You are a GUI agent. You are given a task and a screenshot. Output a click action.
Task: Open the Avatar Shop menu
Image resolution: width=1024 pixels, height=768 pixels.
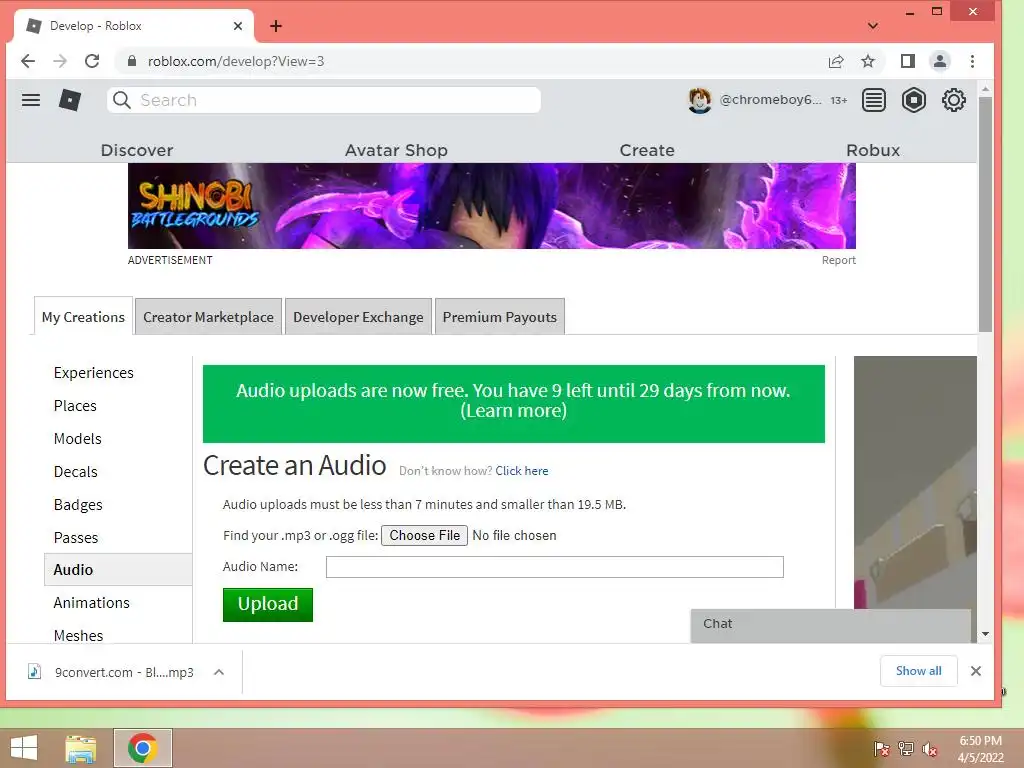[396, 150]
